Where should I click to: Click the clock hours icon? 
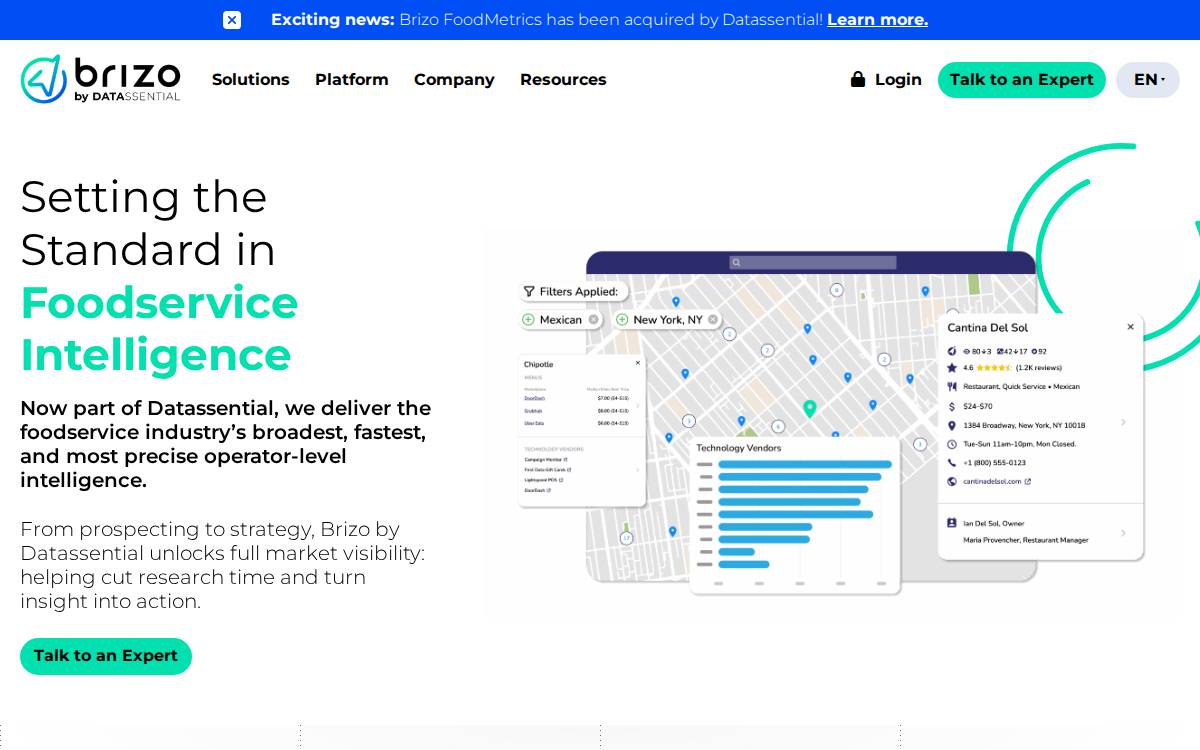[952, 444]
